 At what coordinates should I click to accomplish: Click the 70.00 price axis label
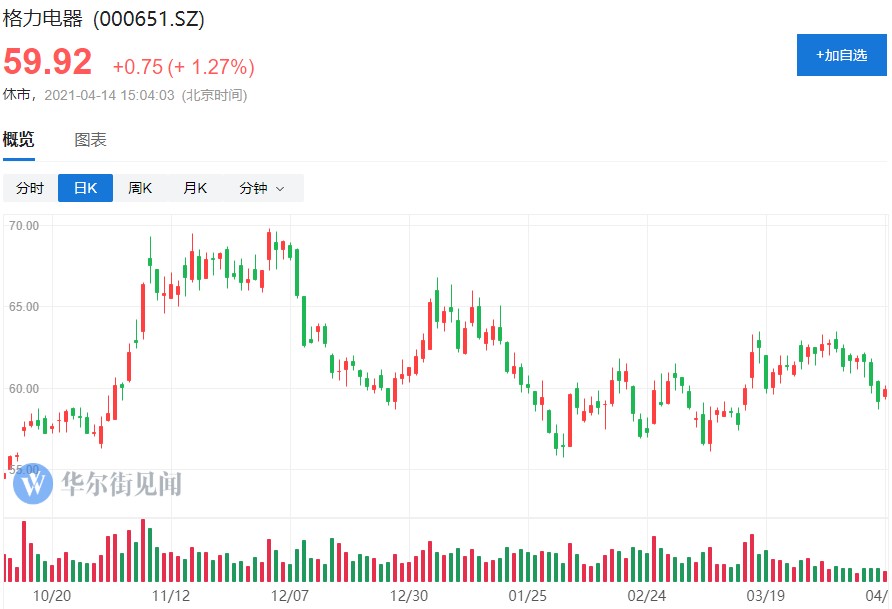[23, 226]
